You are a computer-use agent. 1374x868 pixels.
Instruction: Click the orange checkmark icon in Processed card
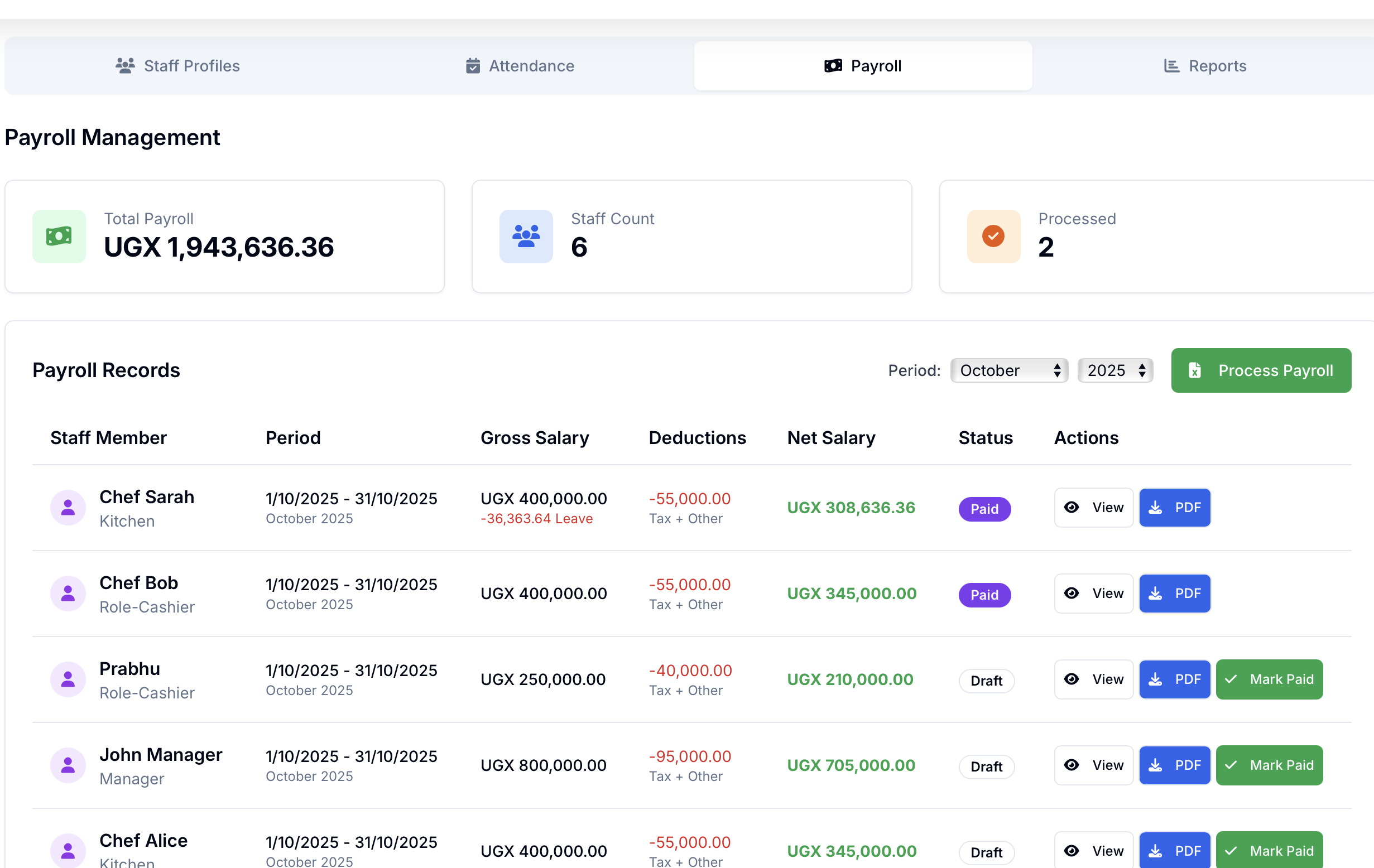pos(993,236)
